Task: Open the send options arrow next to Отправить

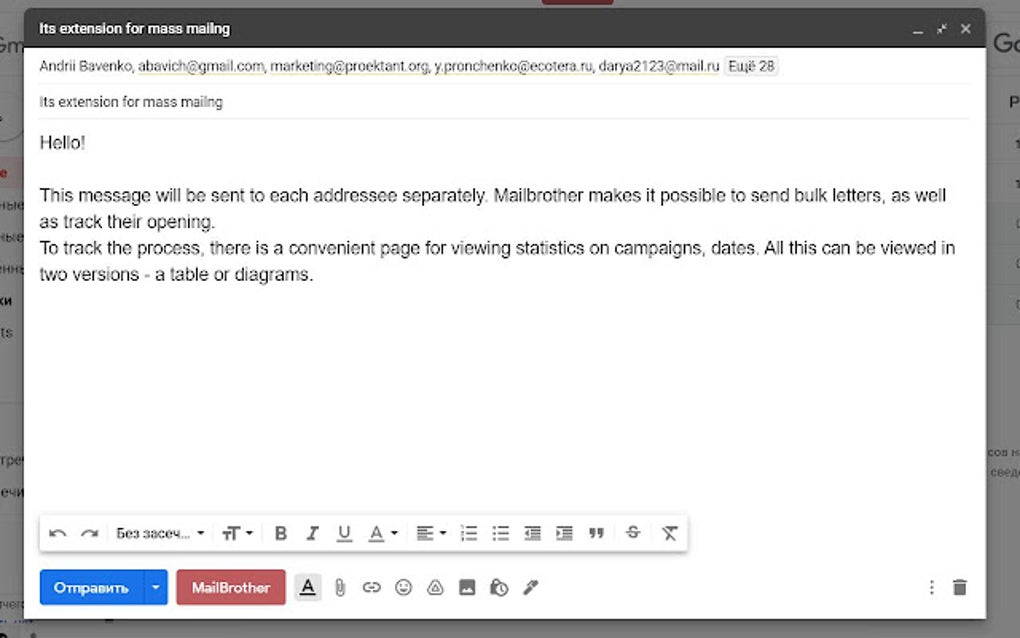Action: click(x=155, y=587)
